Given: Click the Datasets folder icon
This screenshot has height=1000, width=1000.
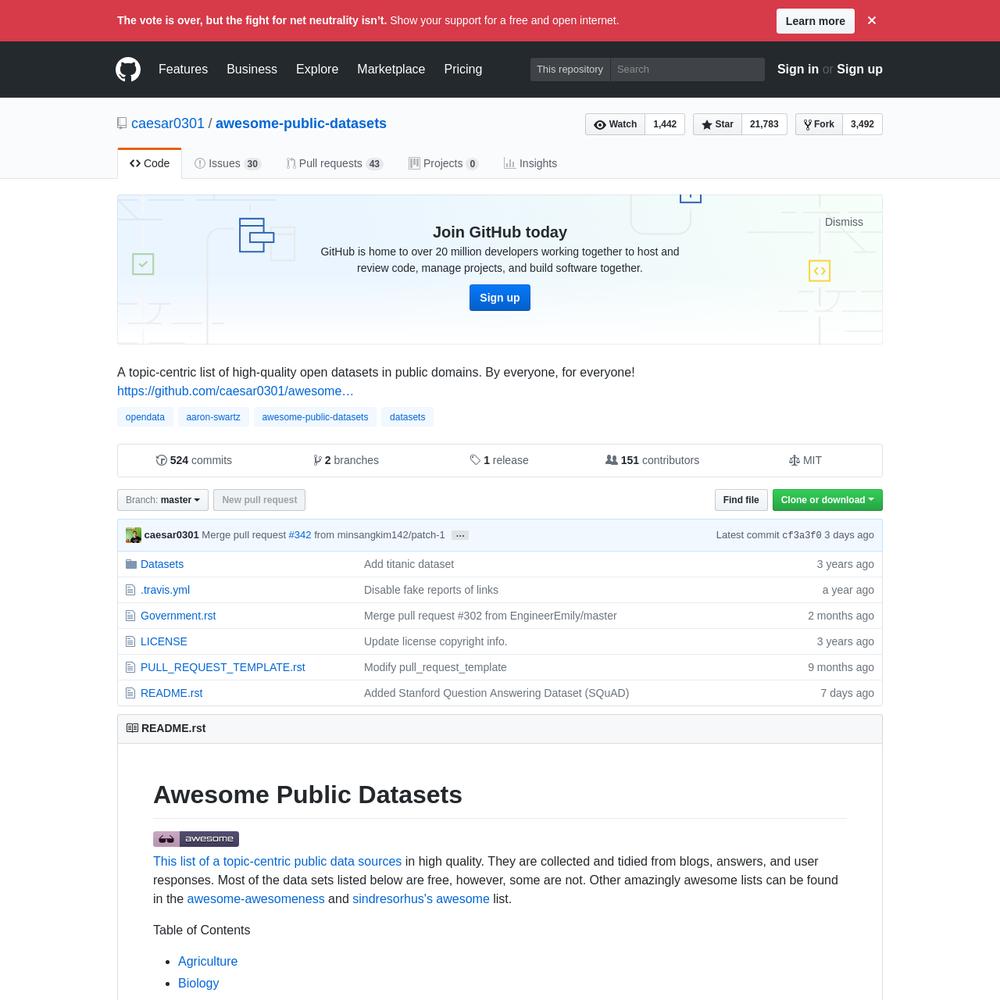Looking at the screenshot, I should (x=131, y=564).
